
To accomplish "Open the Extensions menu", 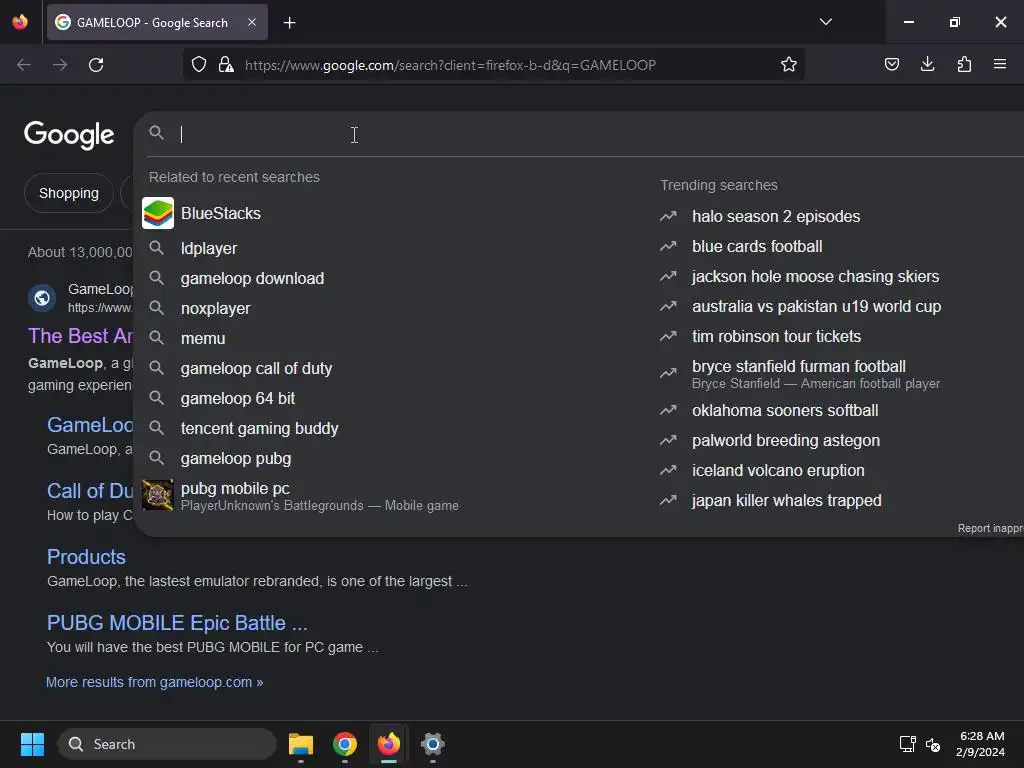I will click(x=964, y=64).
